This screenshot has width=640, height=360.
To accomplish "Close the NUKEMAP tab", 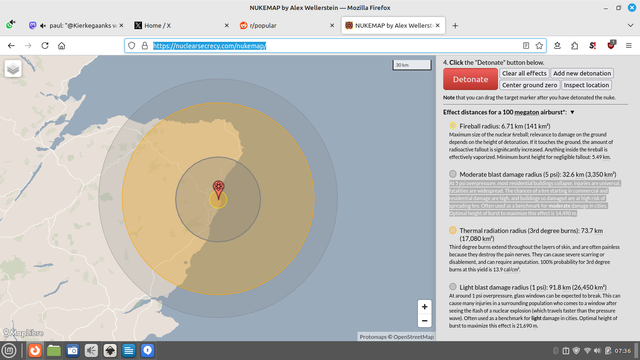I will [x=438, y=26].
